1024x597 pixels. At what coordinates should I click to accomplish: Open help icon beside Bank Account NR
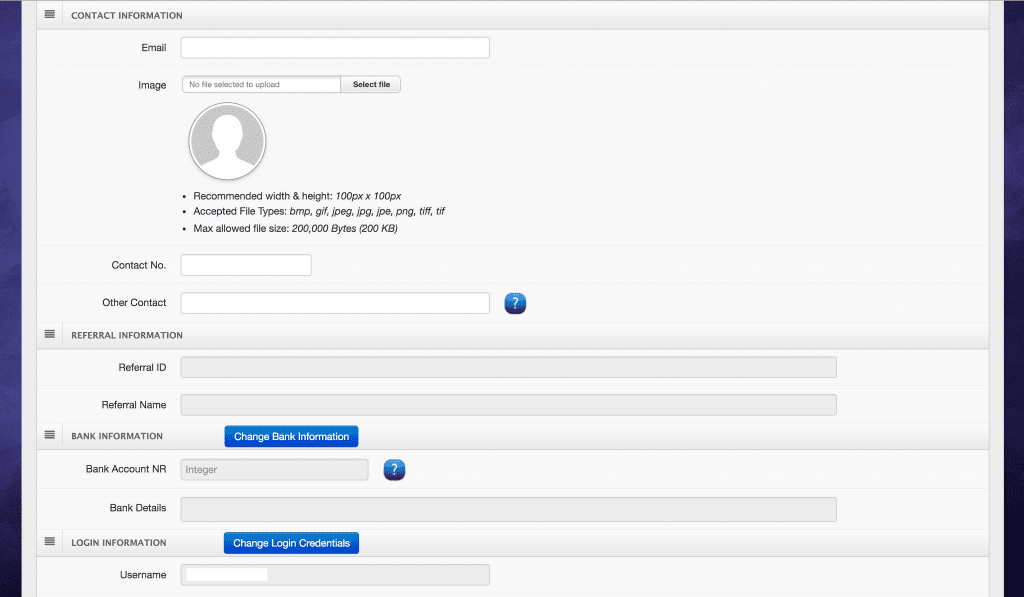394,470
